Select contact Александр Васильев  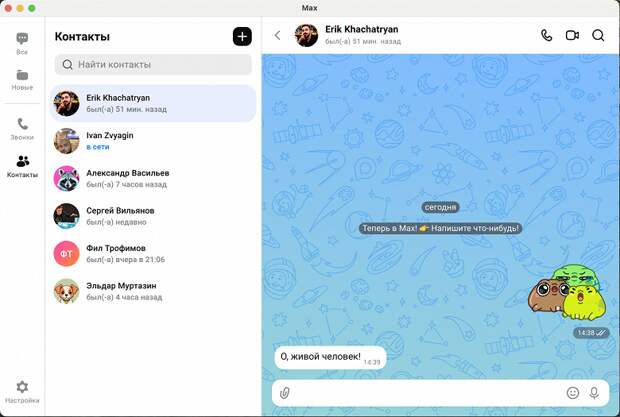pos(153,178)
